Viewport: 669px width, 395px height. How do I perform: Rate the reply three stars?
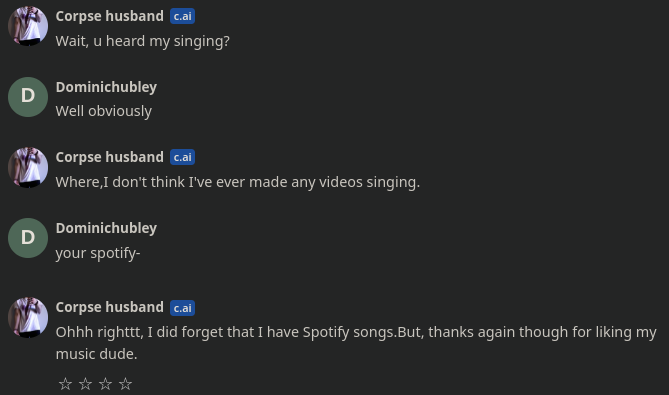pos(105,384)
